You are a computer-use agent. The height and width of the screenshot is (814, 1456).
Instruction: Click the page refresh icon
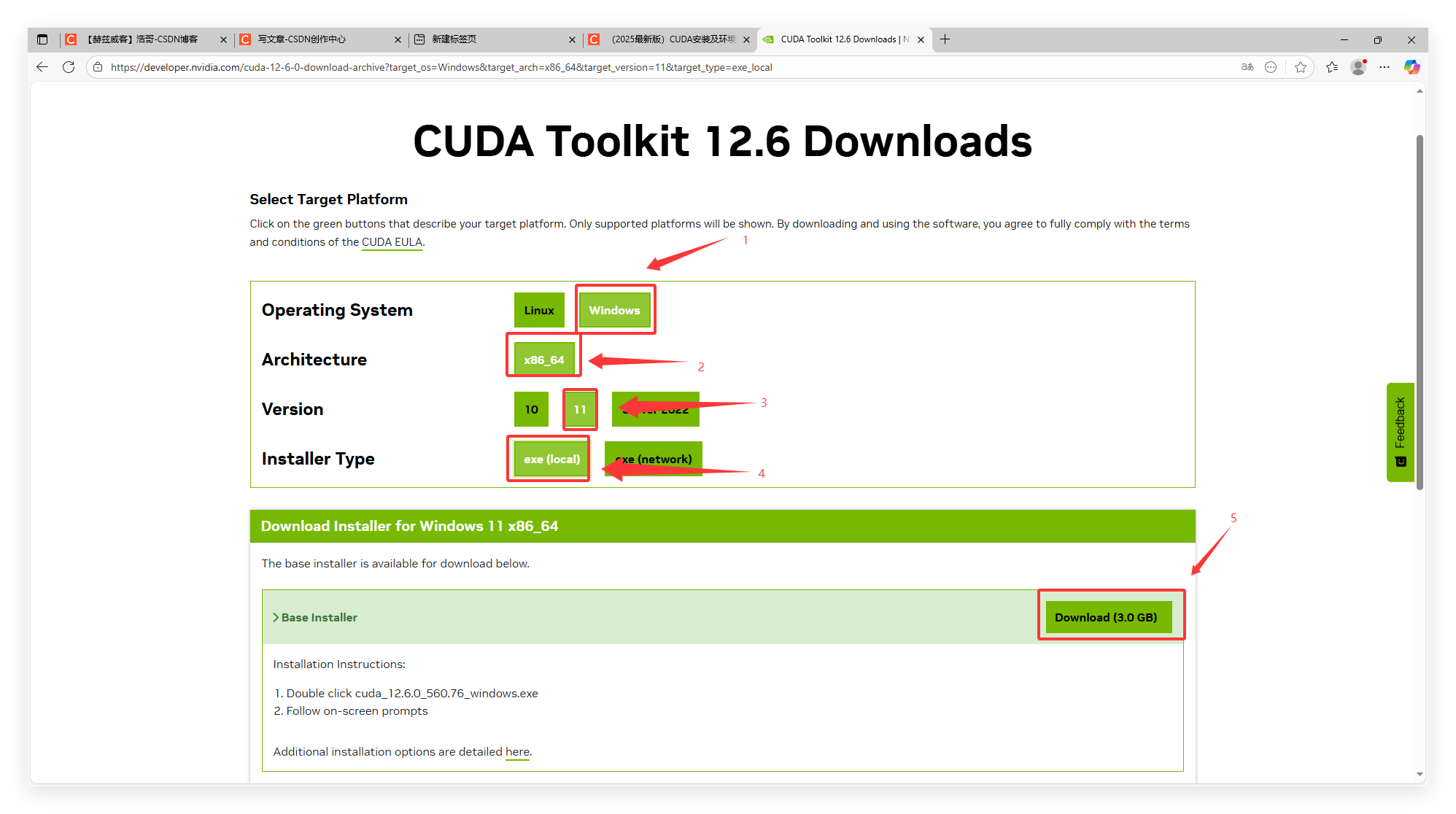click(x=69, y=67)
